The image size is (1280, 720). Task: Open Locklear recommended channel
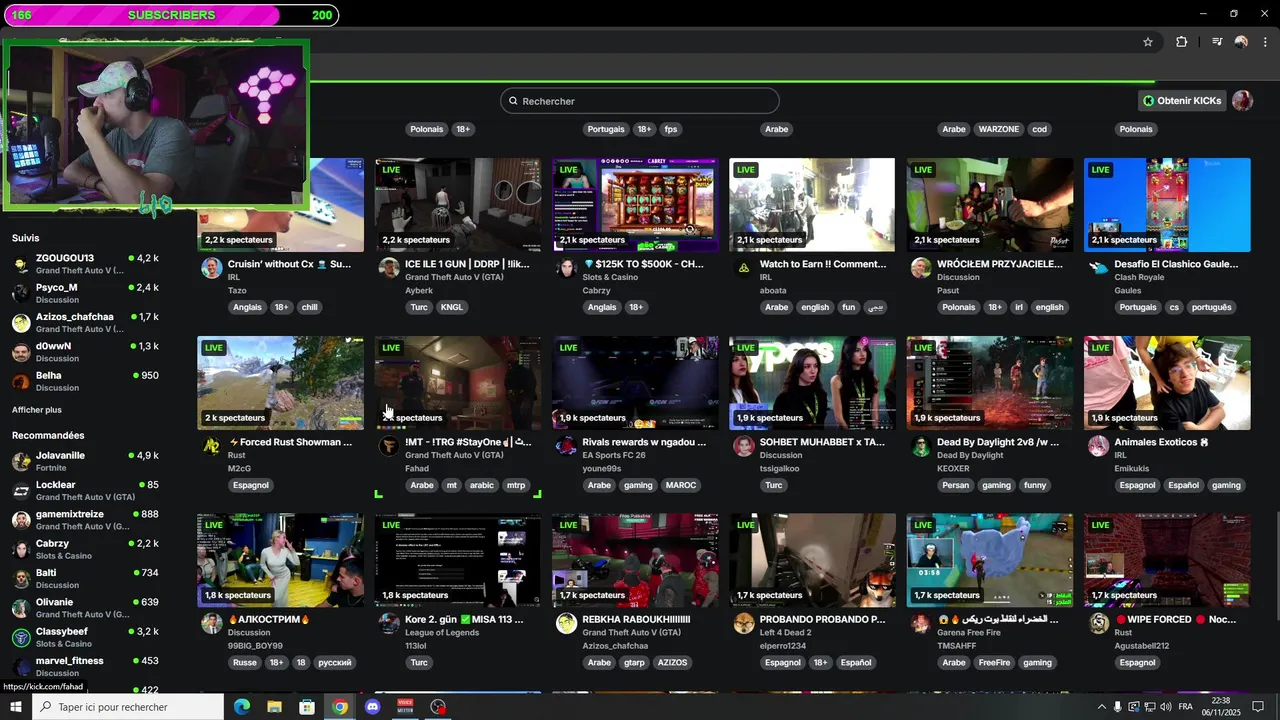tap(85, 491)
